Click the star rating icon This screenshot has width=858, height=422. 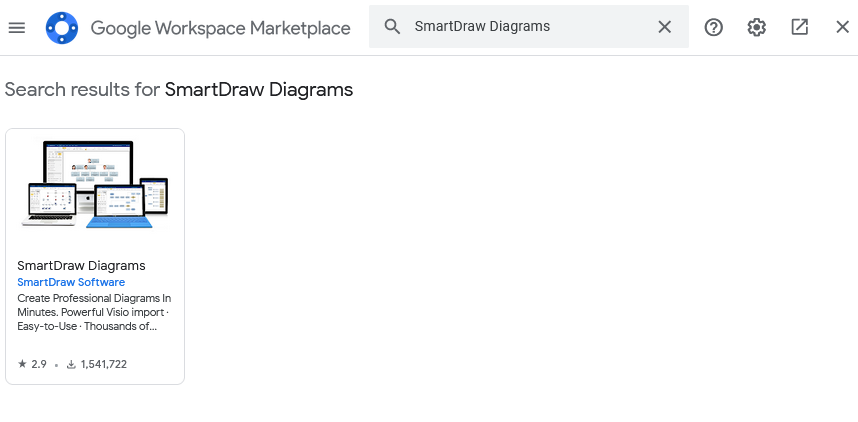22,364
